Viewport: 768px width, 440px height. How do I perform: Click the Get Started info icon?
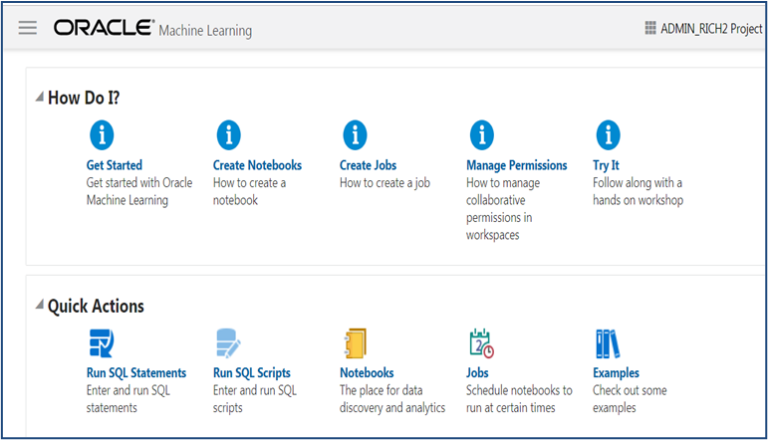[102, 134]
